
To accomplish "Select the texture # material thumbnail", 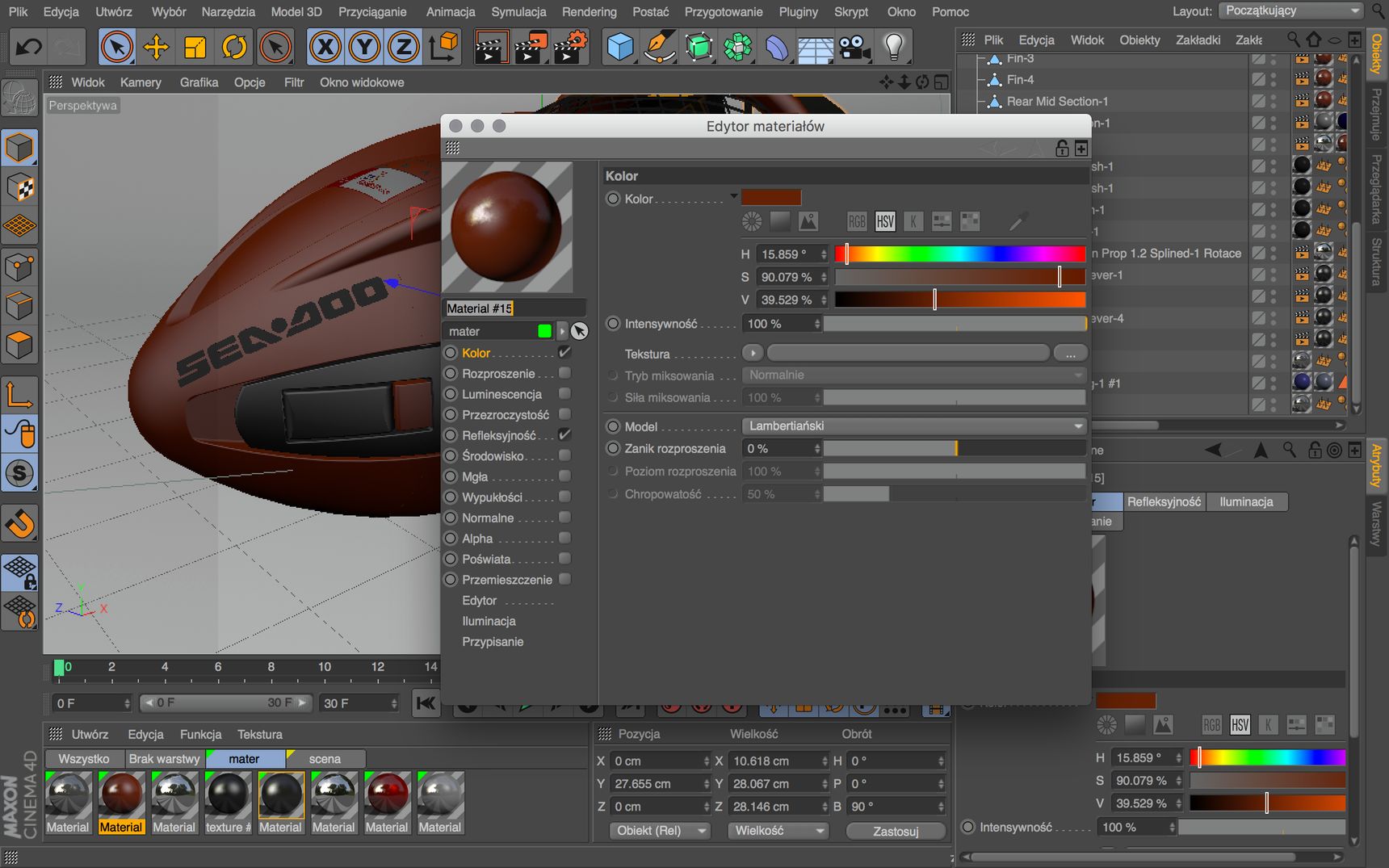I will tap(228, 803).
